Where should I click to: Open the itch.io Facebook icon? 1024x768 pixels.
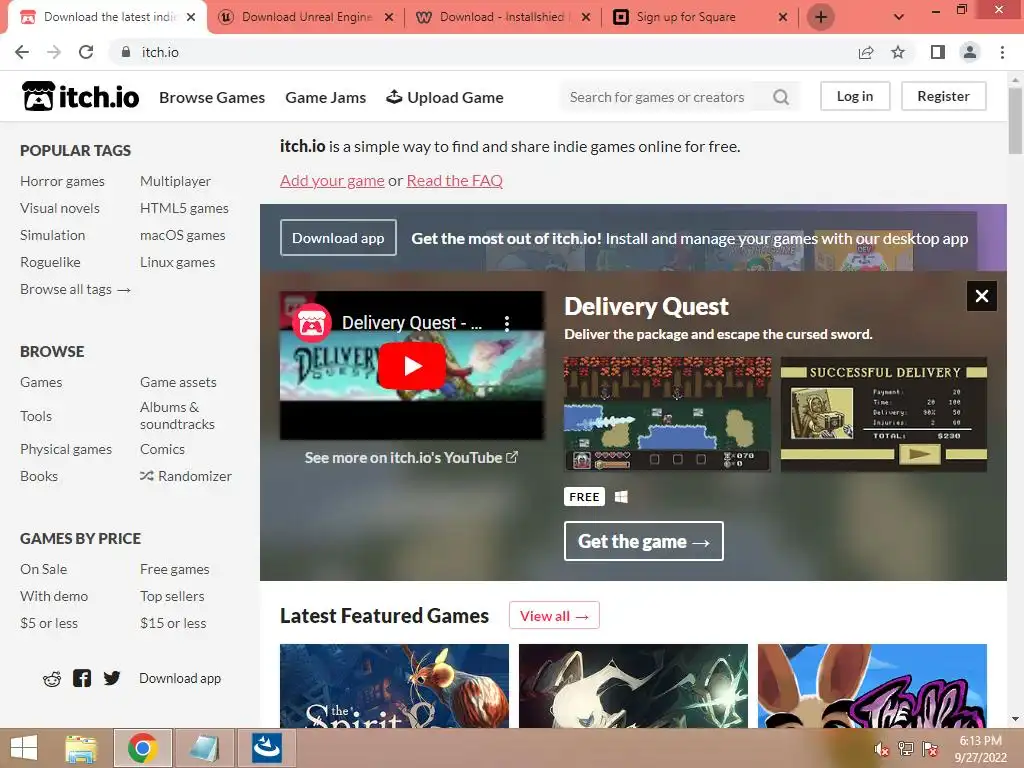tap(82, 679)
